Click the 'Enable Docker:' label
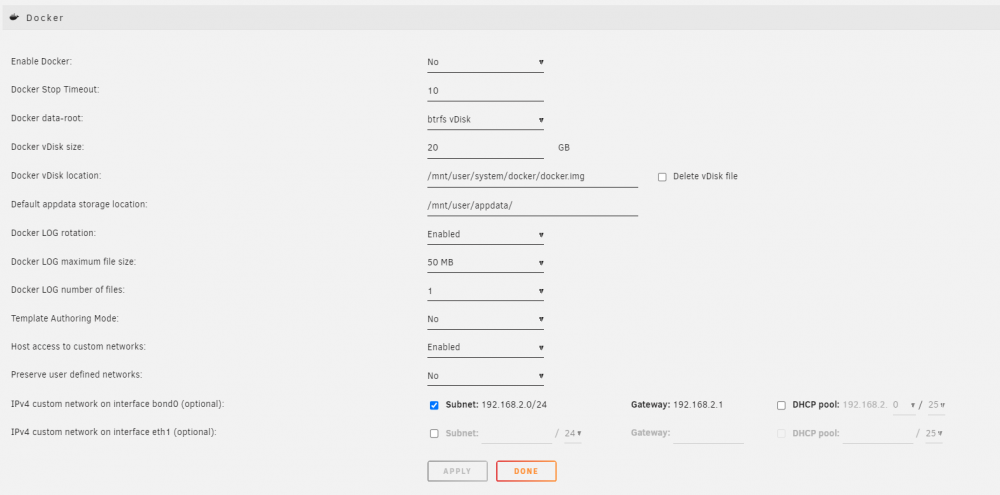1000x495 pixels. coord(41,62)
